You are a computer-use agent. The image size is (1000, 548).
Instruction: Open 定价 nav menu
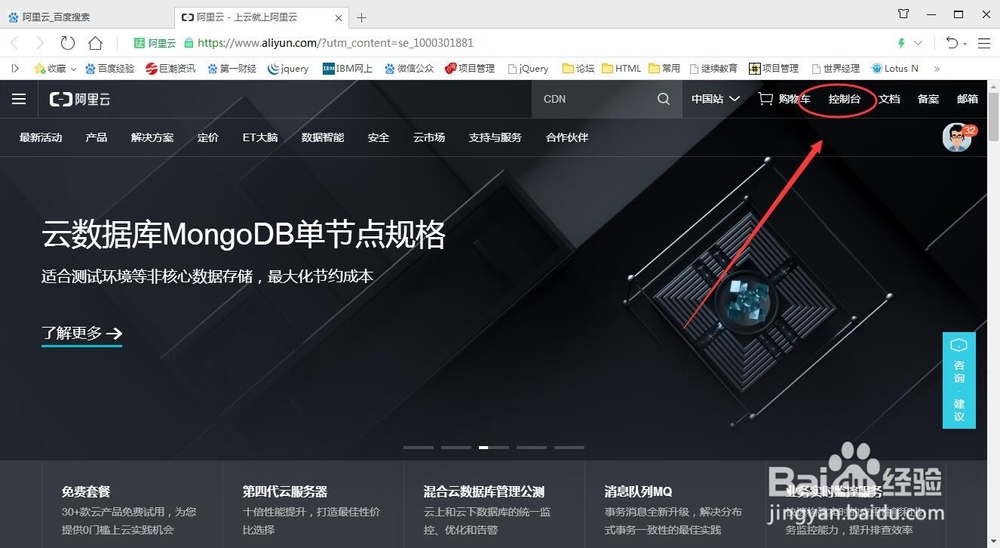pyautogui.click(x=208, y=137)
